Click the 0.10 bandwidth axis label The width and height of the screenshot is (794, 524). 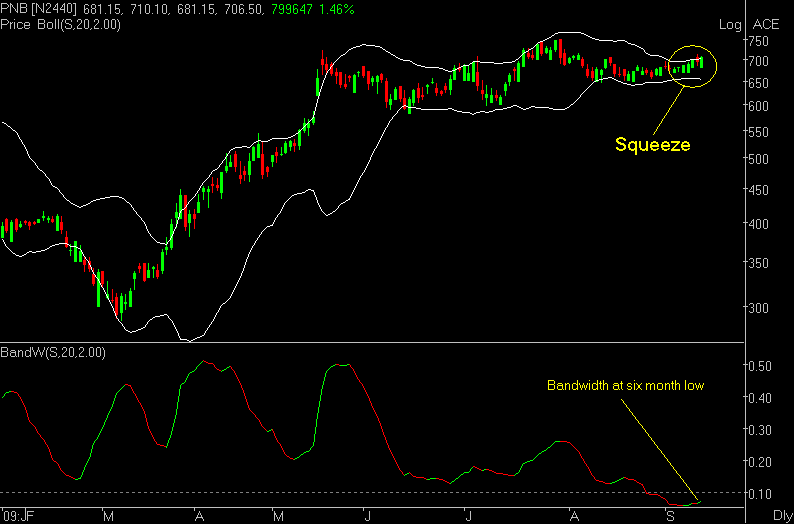pos(760,493)
